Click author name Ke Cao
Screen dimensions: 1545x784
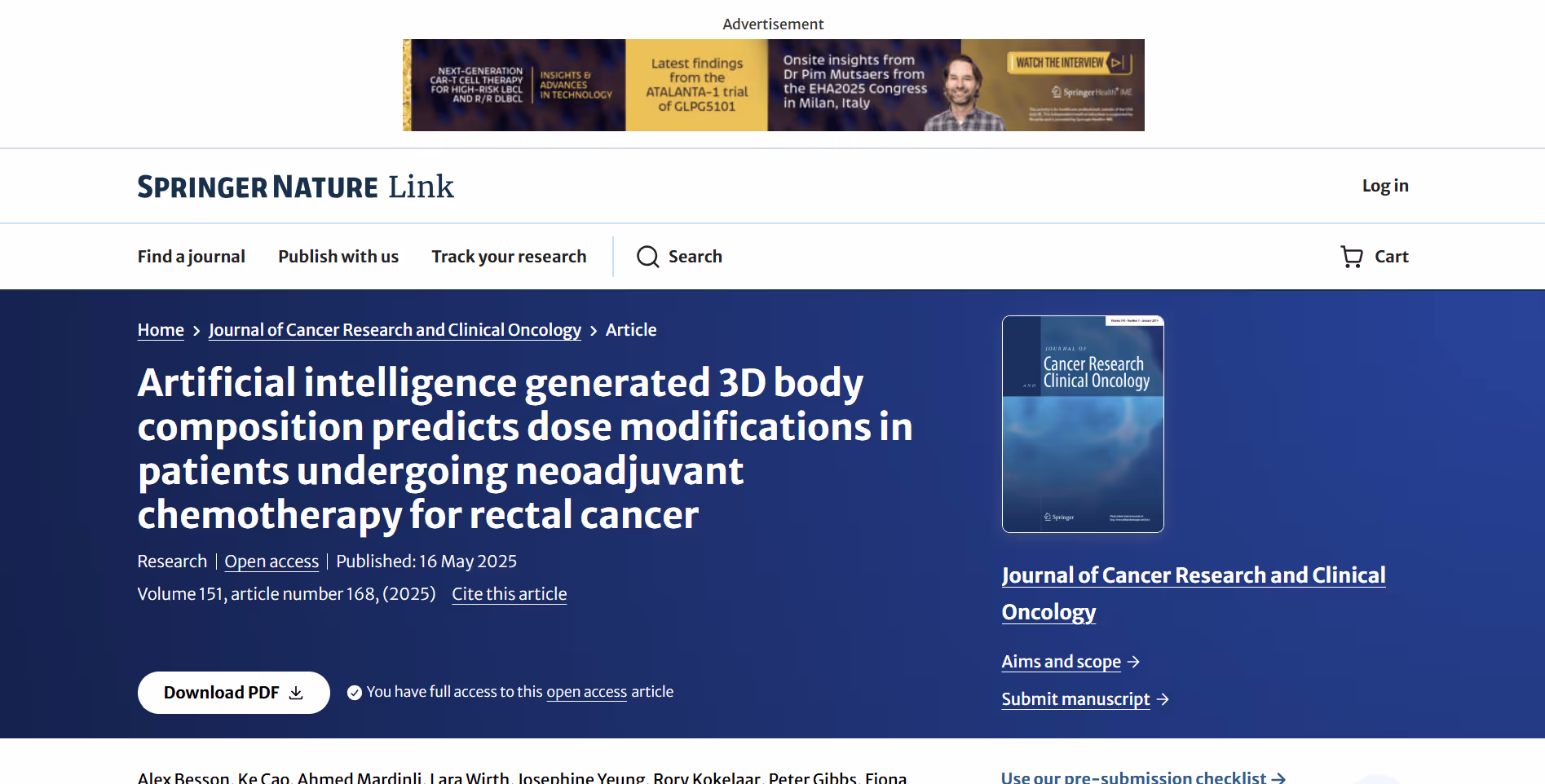pyautogui.click(x=263, y=778)
